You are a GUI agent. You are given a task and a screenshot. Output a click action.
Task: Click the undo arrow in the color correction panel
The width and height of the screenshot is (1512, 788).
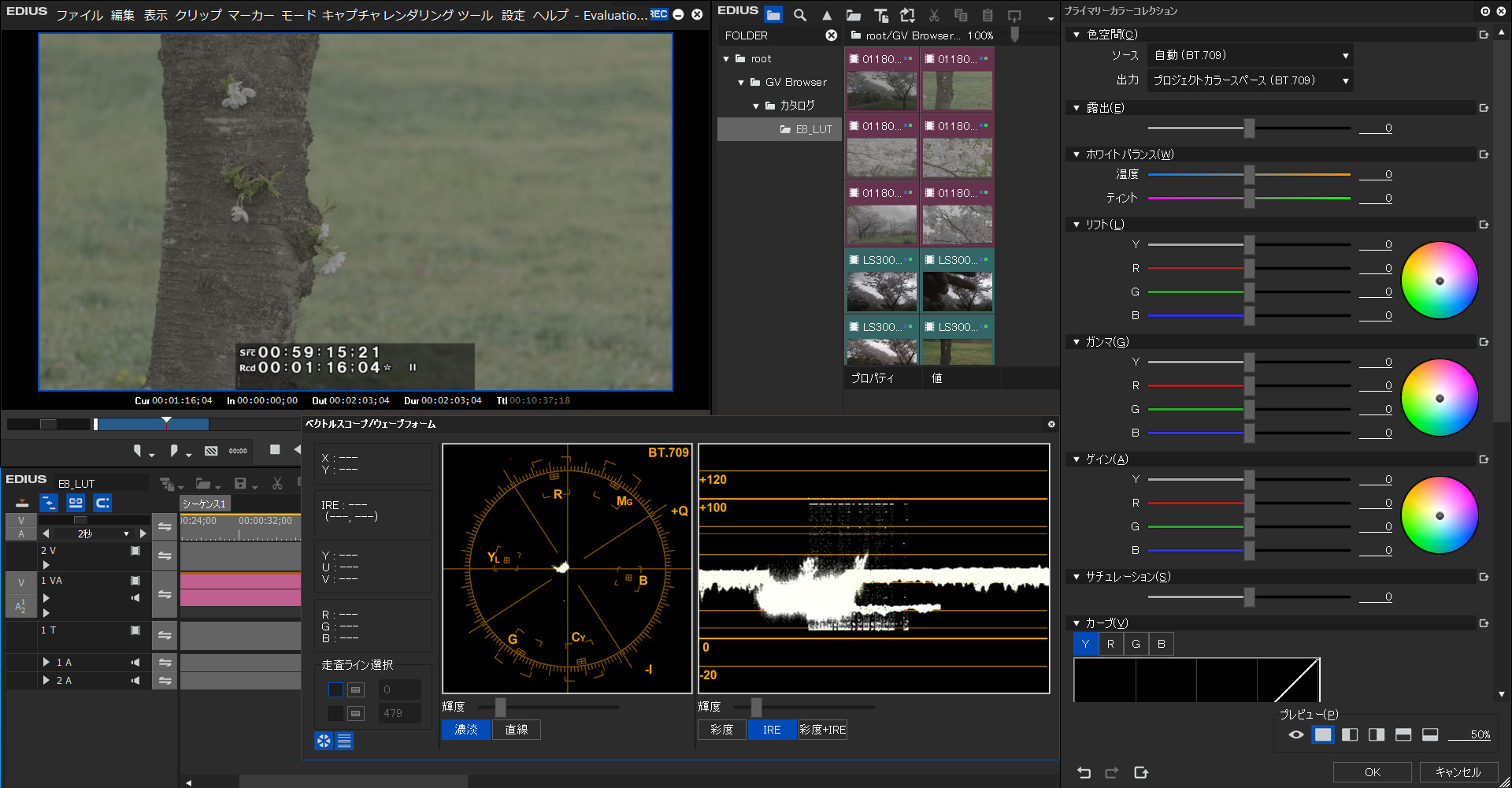coord(1084,772)
